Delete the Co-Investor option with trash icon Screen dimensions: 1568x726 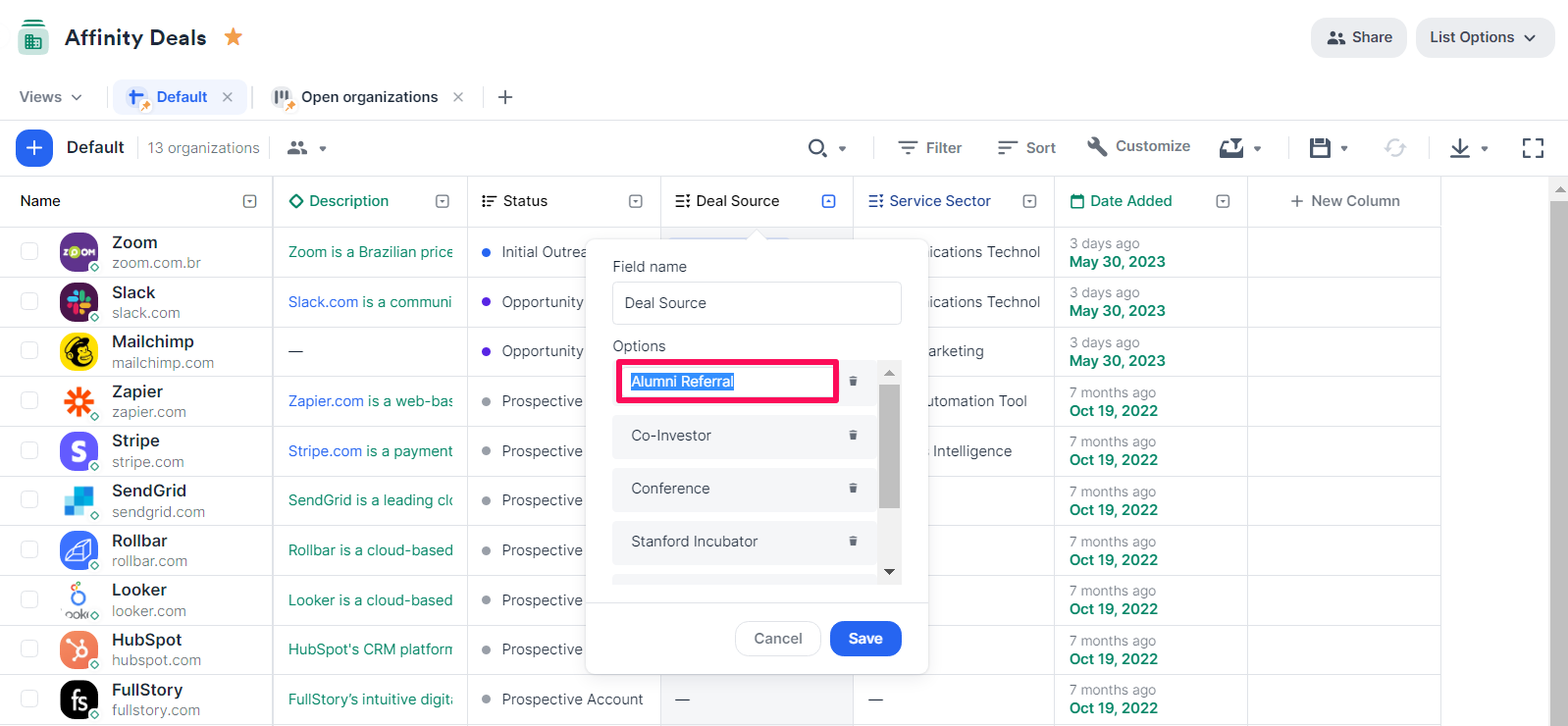click(853, 436)
